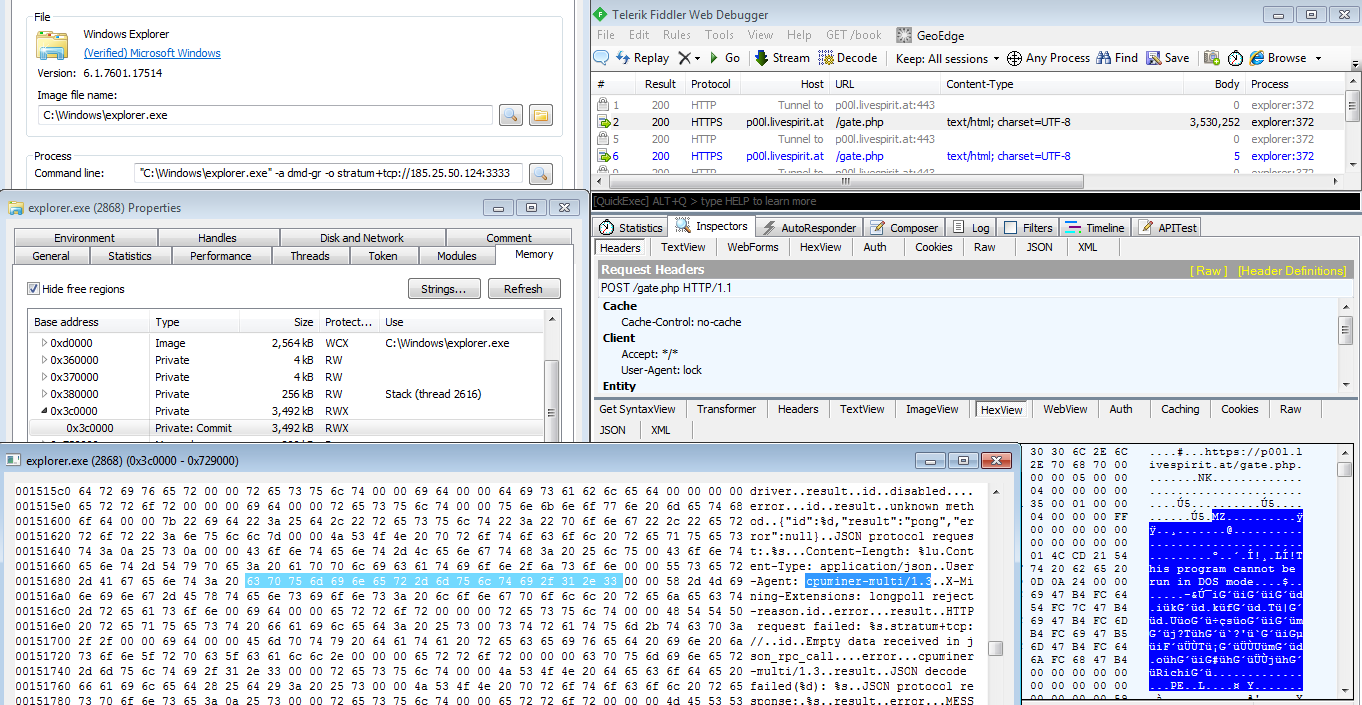Click the Image file name field
Image resolution: width=1362 pixels, height=705 pixels.
click(265, 115)
